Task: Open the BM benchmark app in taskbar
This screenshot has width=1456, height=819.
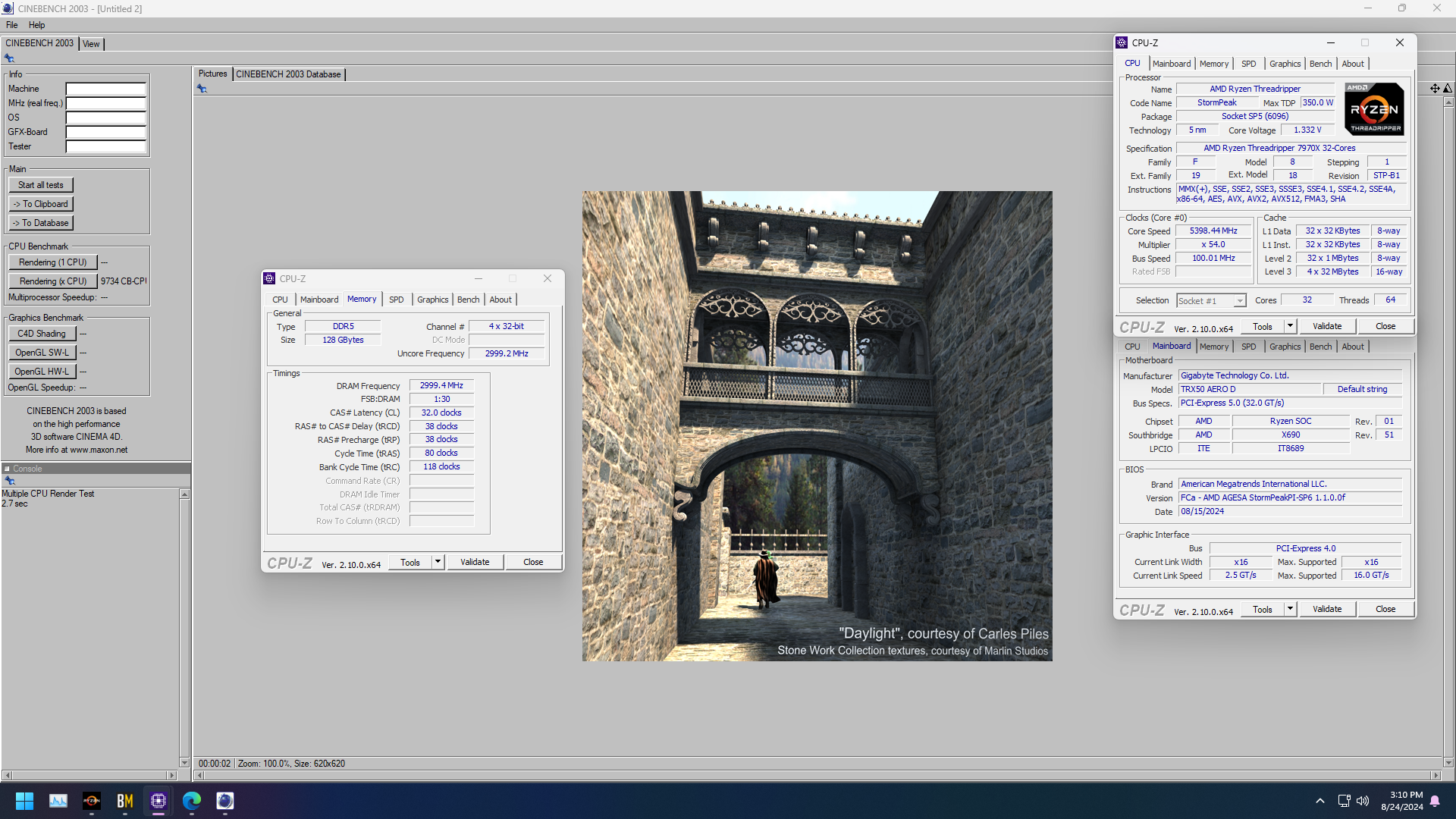Action: point(125,801)
